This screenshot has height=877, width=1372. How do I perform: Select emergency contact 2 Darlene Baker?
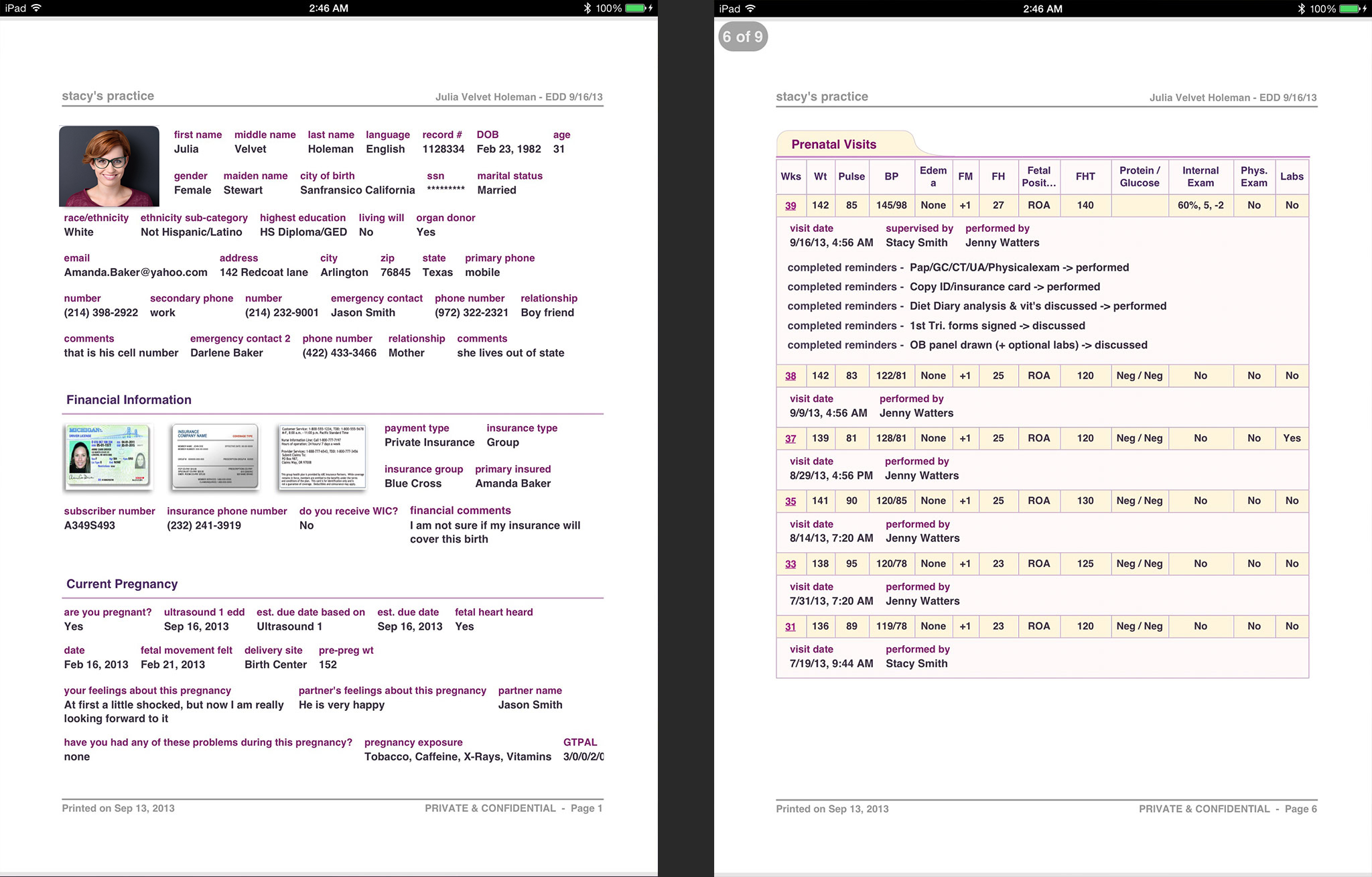coord(226,353)
